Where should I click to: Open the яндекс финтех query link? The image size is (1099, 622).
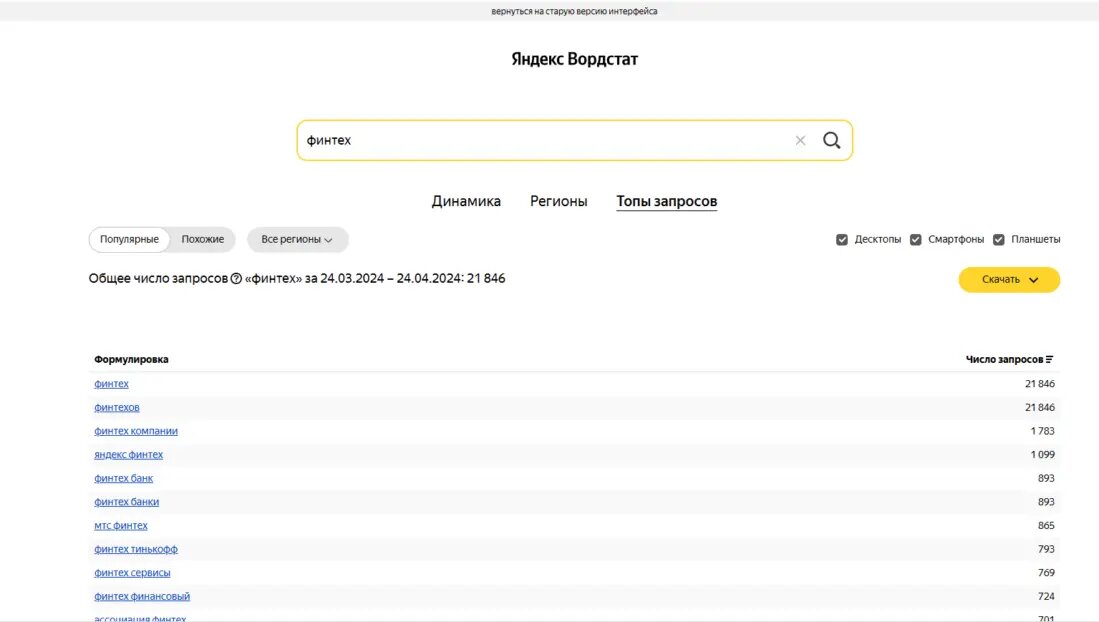click(x=128, y=454)
